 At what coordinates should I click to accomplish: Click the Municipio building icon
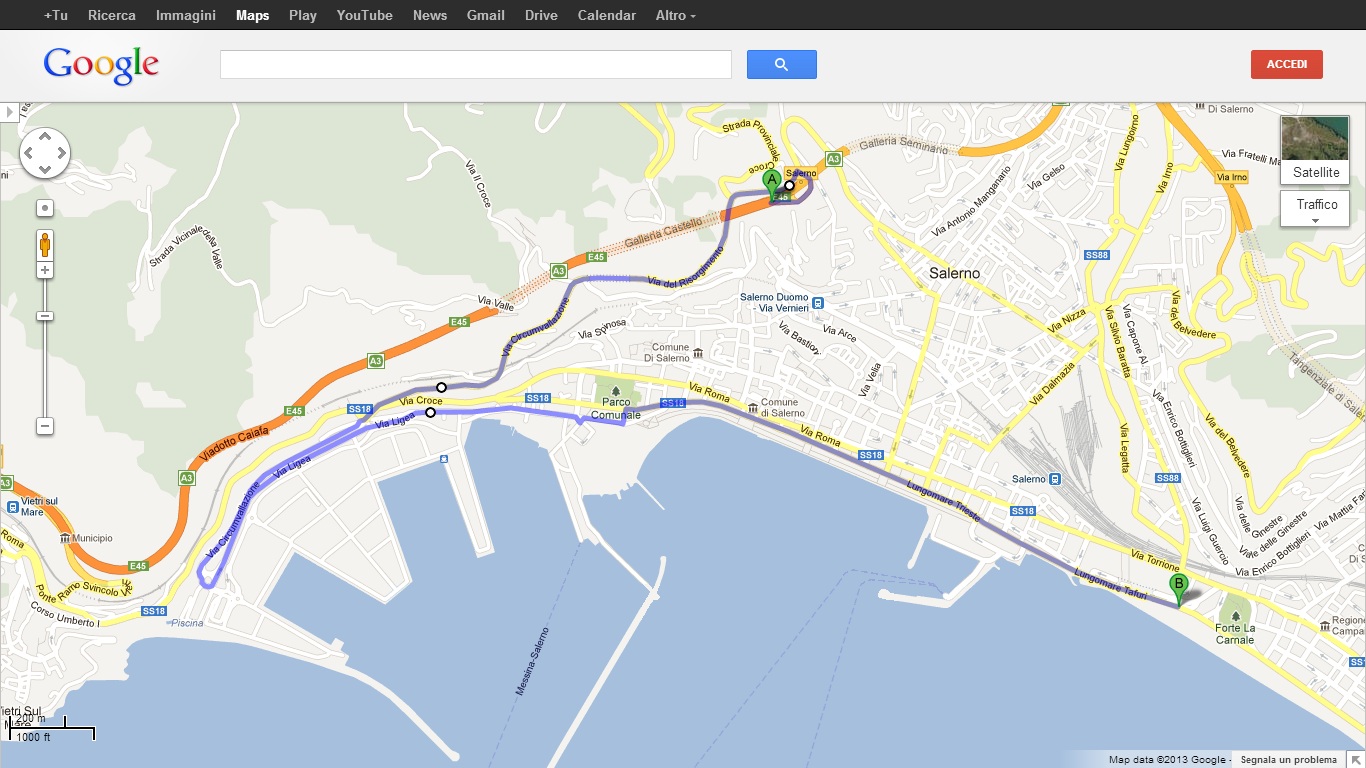pos(65,538)
